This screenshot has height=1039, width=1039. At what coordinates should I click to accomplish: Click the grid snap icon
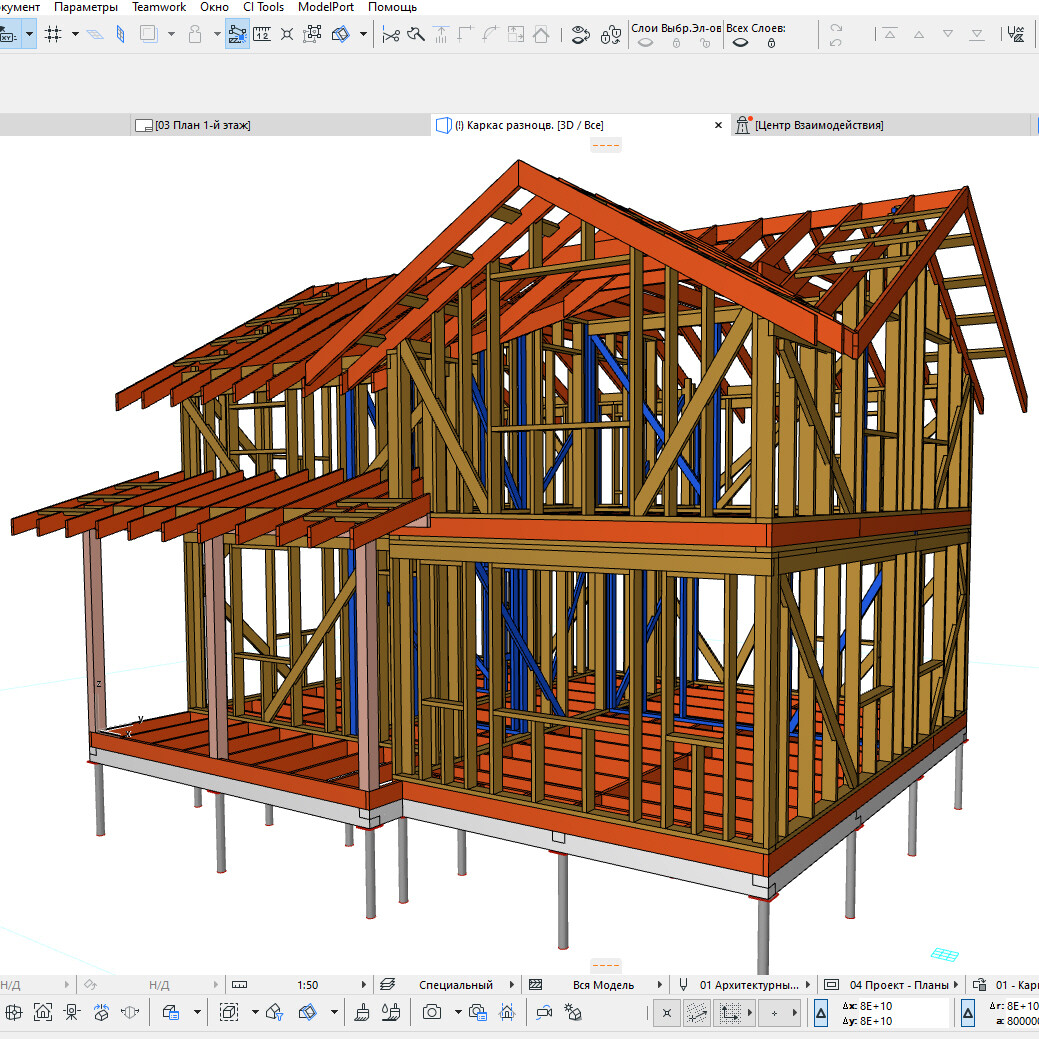[54, 35]
